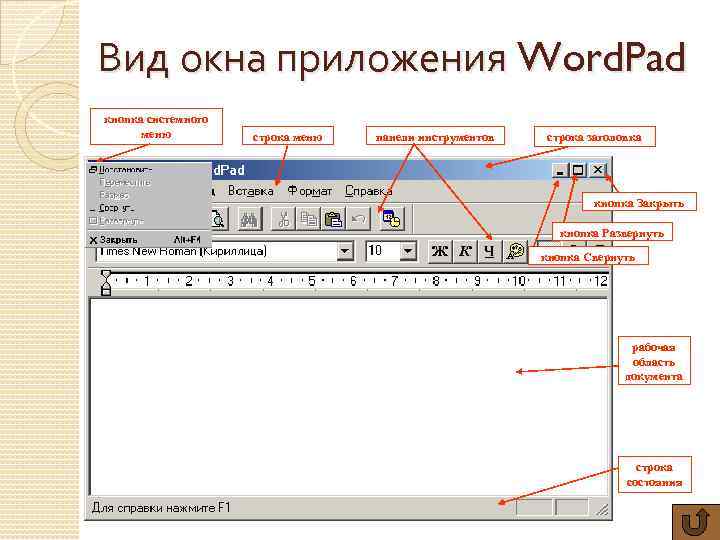
Task: Click in the blank document working area
Action: tap(349, 397)
